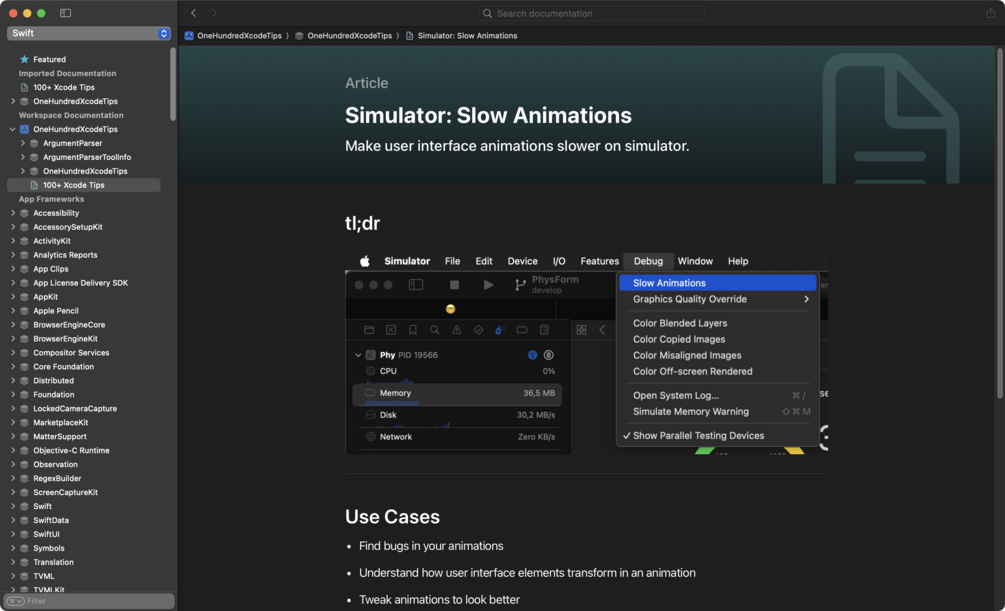1005x611 pixels.
Task: Expand the ActivityKit framework
Action: coord(13,241)
